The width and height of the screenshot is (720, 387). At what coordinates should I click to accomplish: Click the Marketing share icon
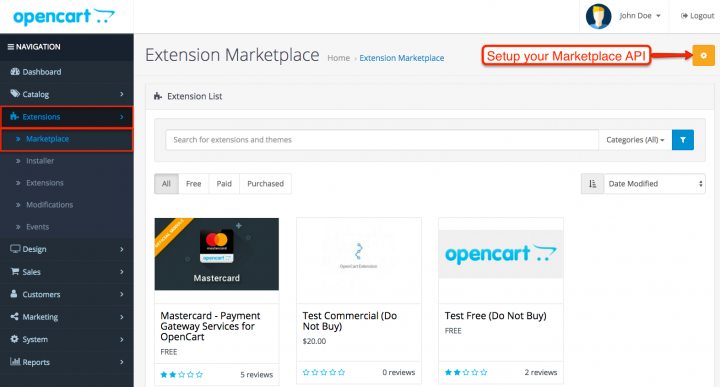tap(15, 316)
